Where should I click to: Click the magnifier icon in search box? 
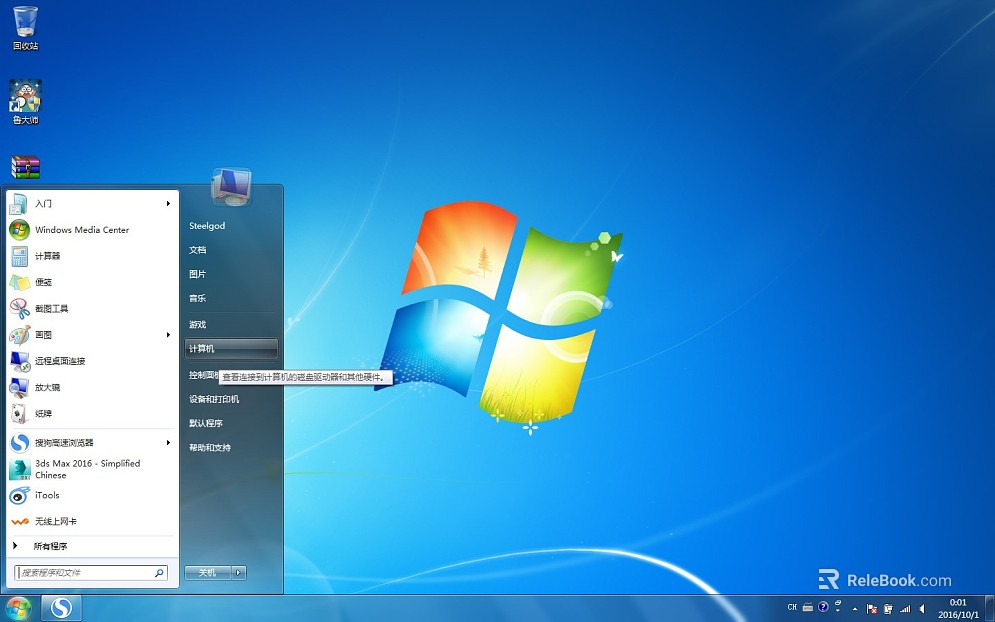159,572
